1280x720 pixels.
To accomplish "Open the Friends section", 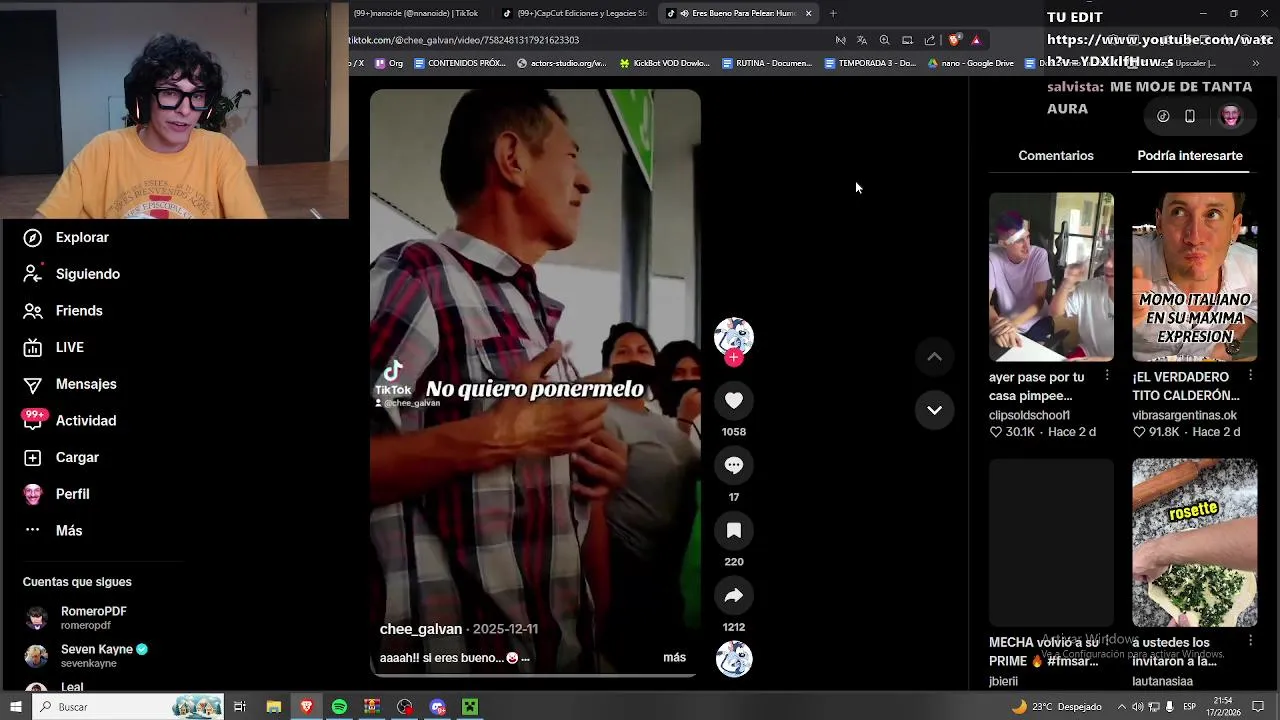I will pyautogui.click(x=63, y=311).
